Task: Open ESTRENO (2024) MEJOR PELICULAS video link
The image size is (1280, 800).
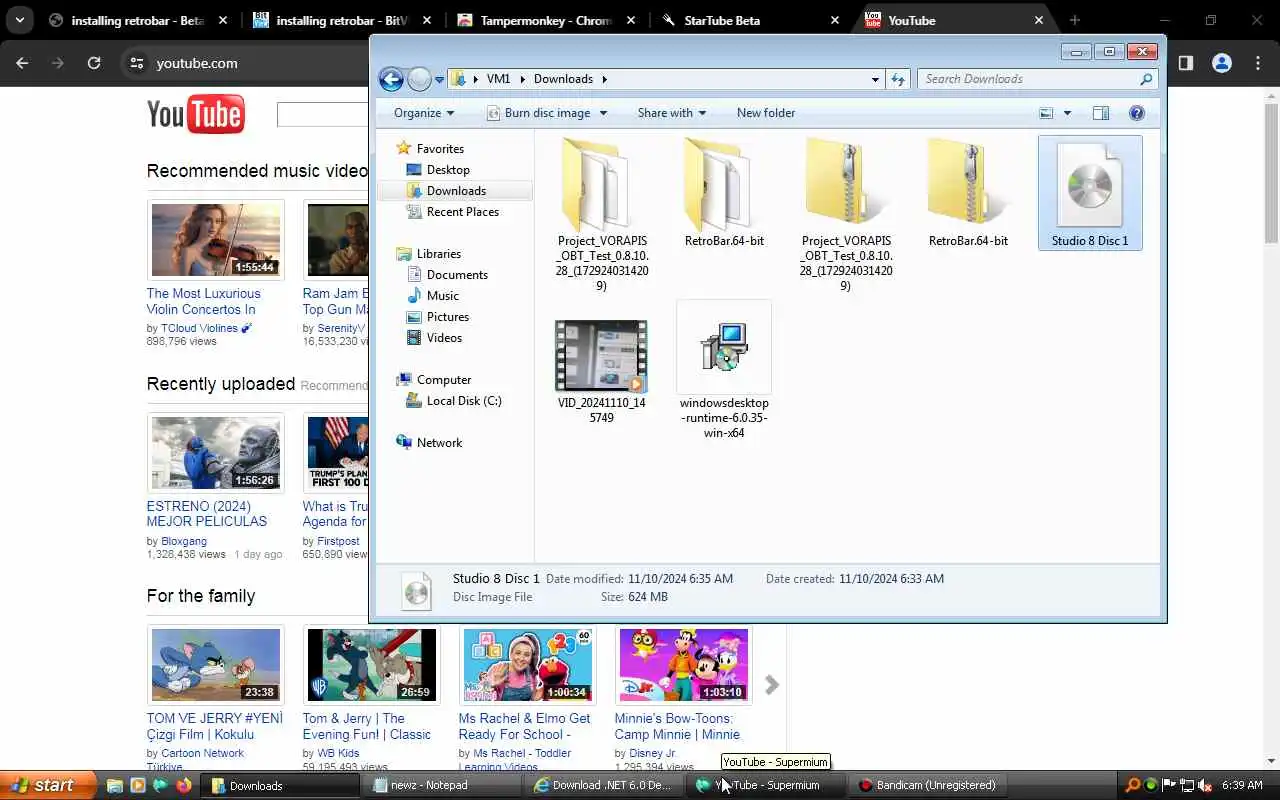Action: click(x=207, y=514)
